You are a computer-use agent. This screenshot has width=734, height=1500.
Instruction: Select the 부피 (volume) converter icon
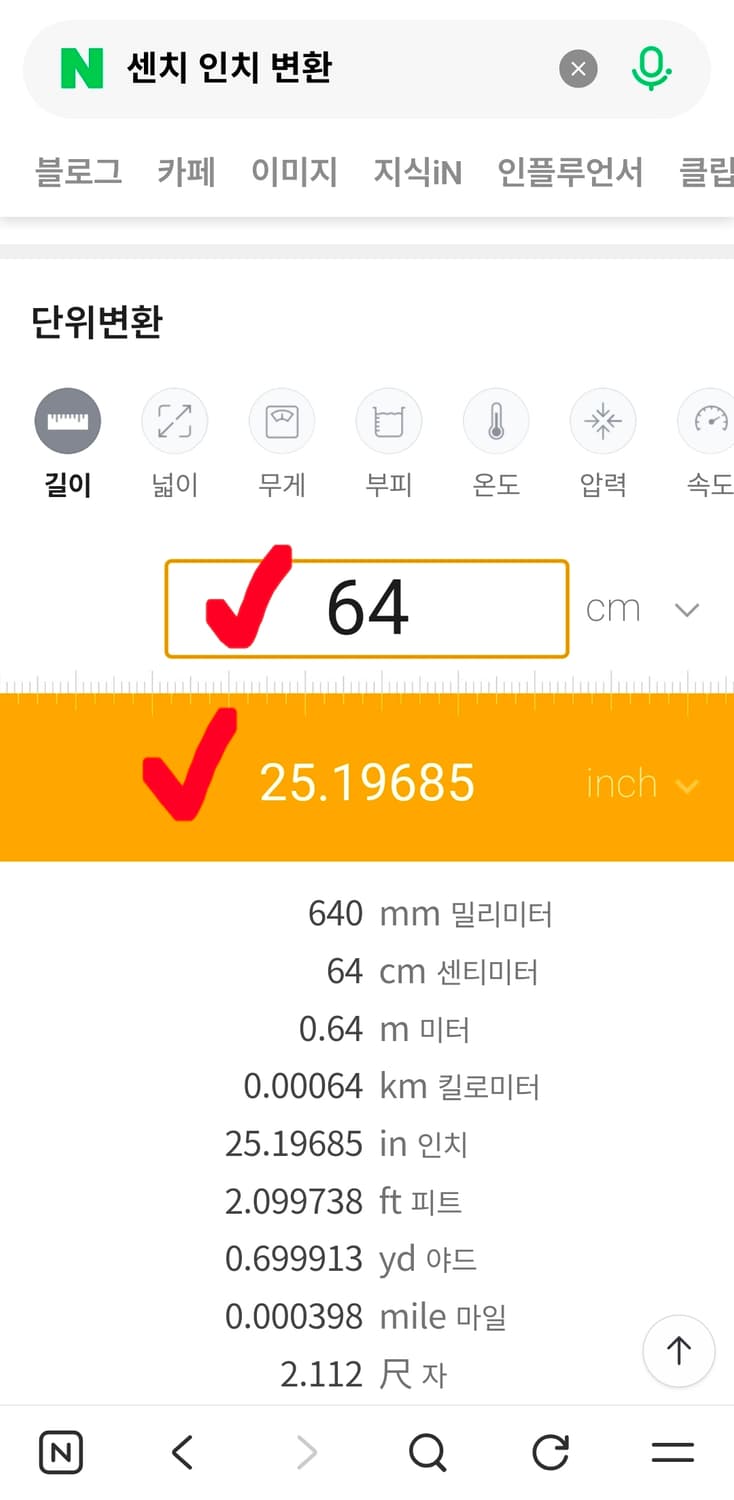(x=389, y=420)
